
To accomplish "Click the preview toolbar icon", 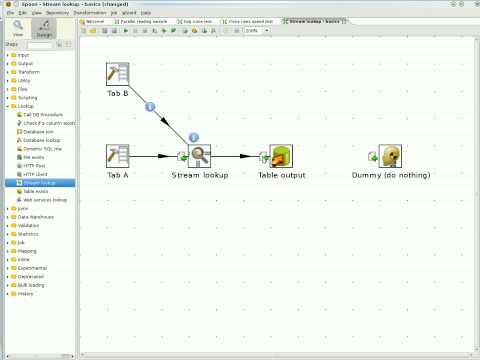I will tap(155, 31).
